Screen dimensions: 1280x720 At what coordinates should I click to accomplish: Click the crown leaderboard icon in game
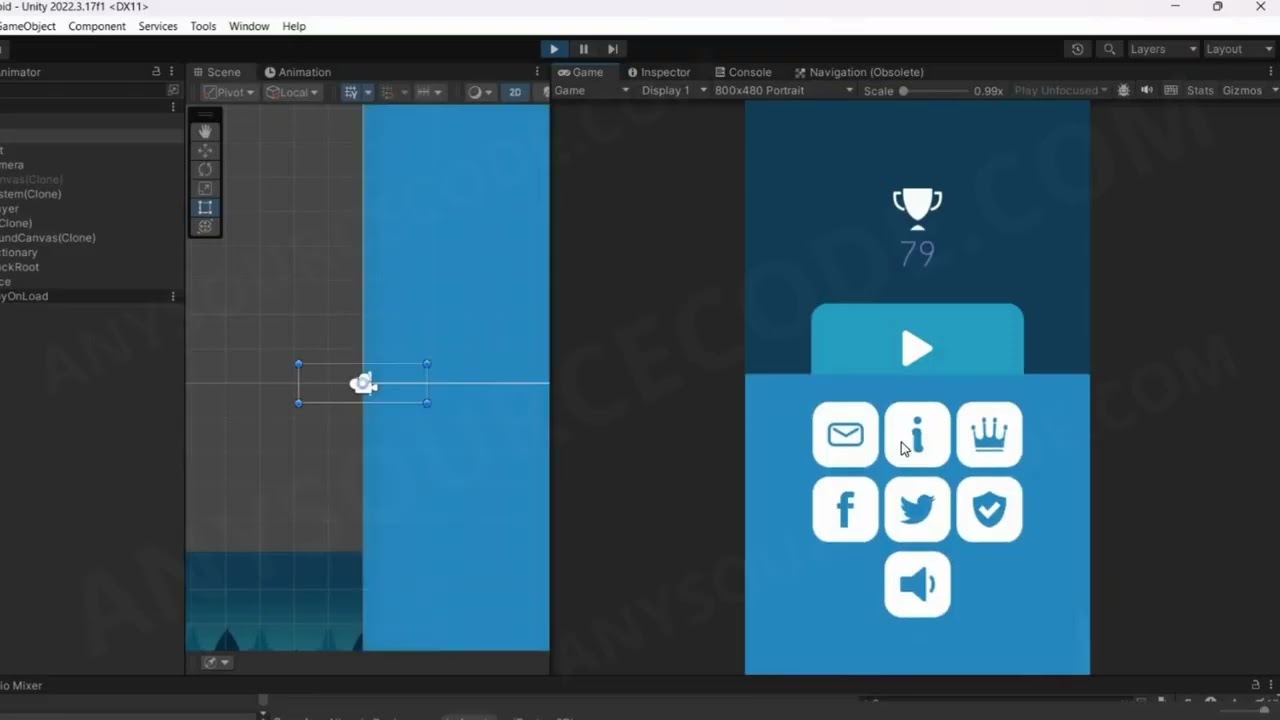pos(989,434)
